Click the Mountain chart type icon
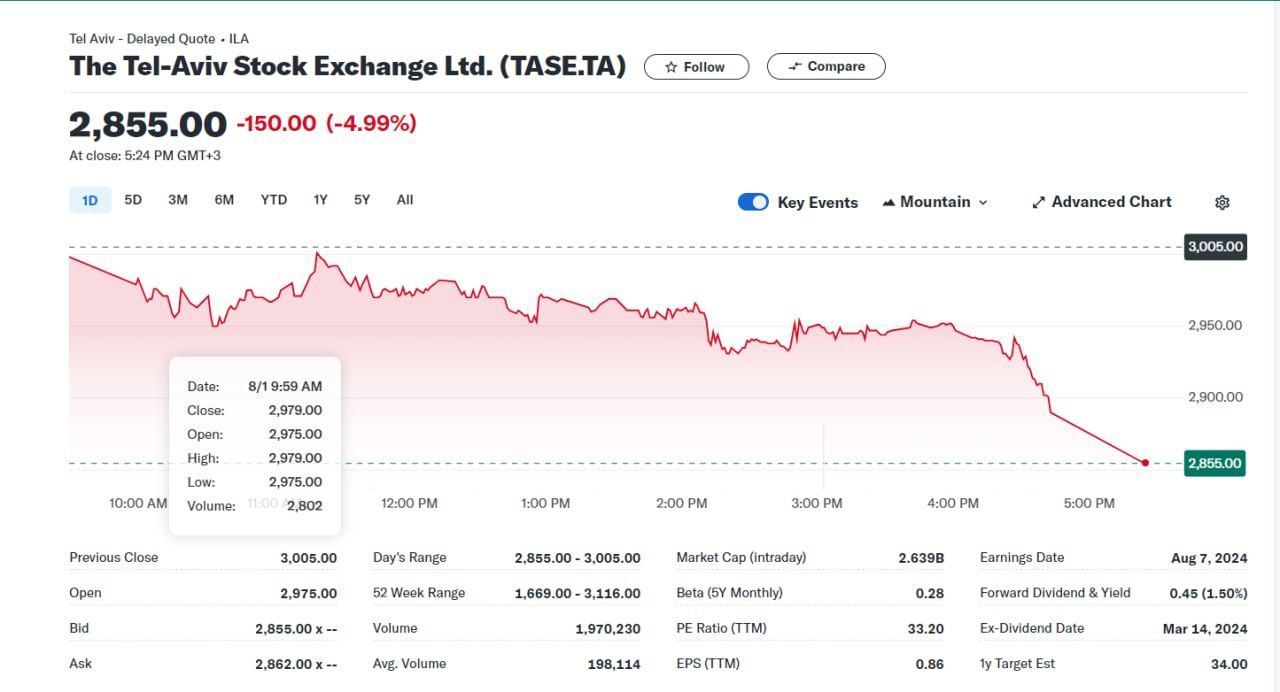Screen dimensions: 1280x692 pyautogui.click(x=888, y=202)
